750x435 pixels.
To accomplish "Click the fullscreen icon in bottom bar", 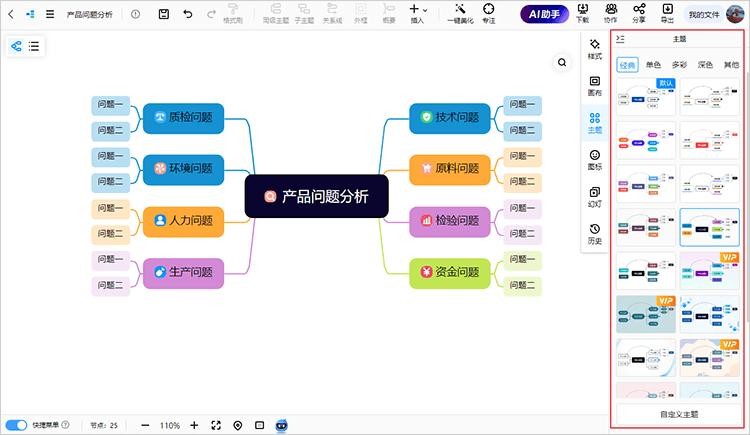I will [x=216, y=425].
